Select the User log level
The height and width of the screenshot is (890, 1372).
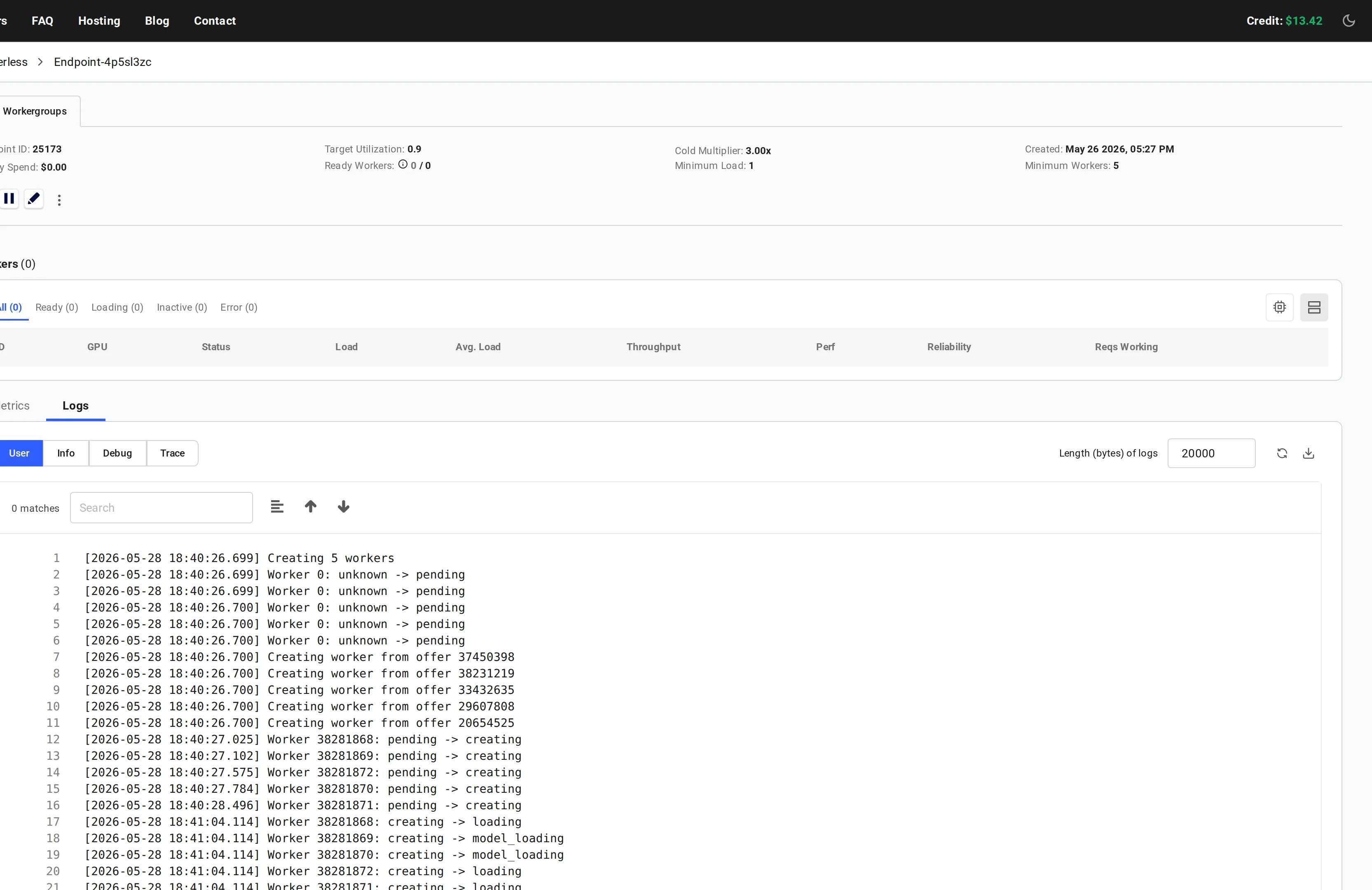(20, 453)
